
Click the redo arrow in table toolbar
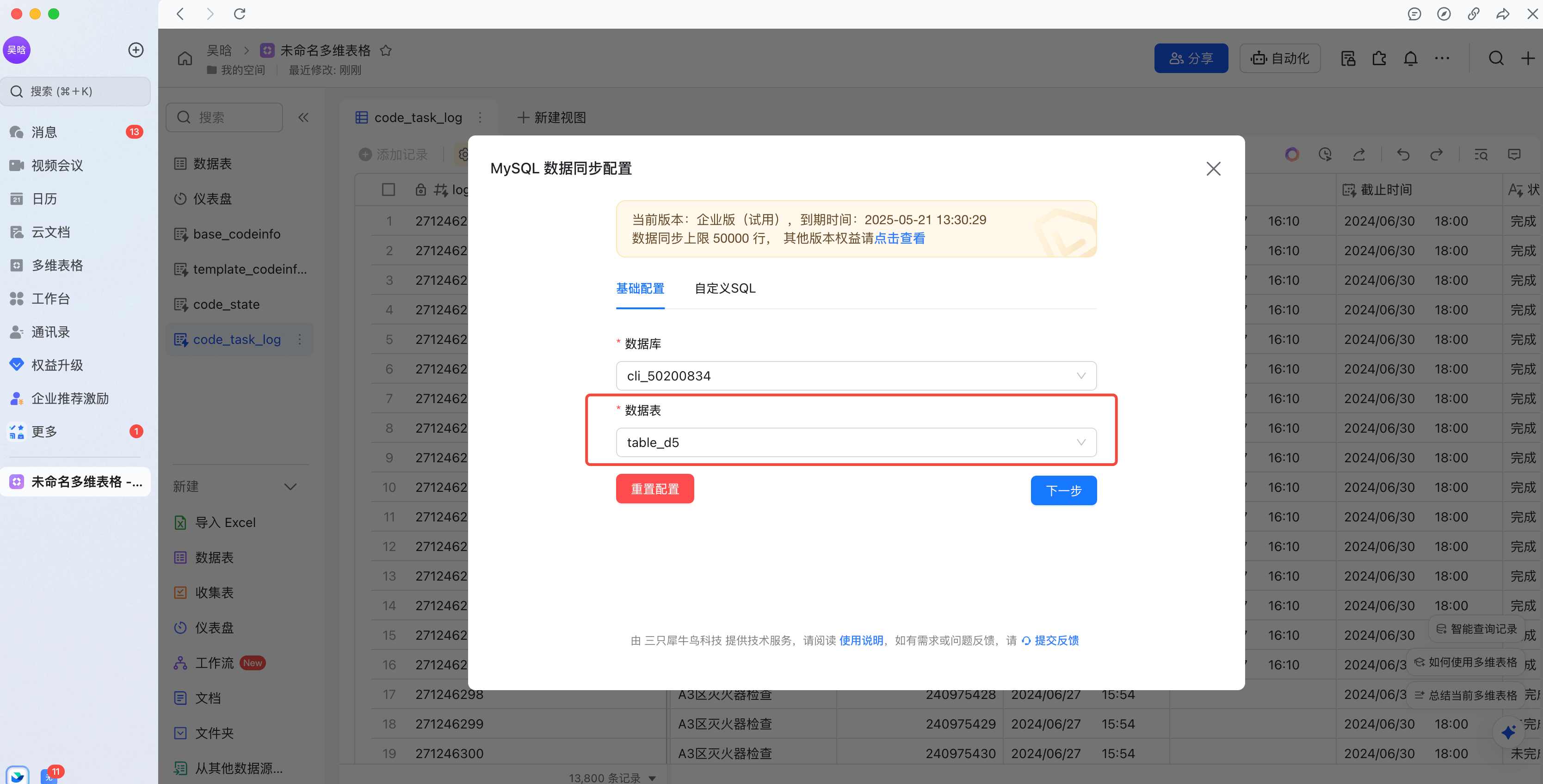point(1436,154)
